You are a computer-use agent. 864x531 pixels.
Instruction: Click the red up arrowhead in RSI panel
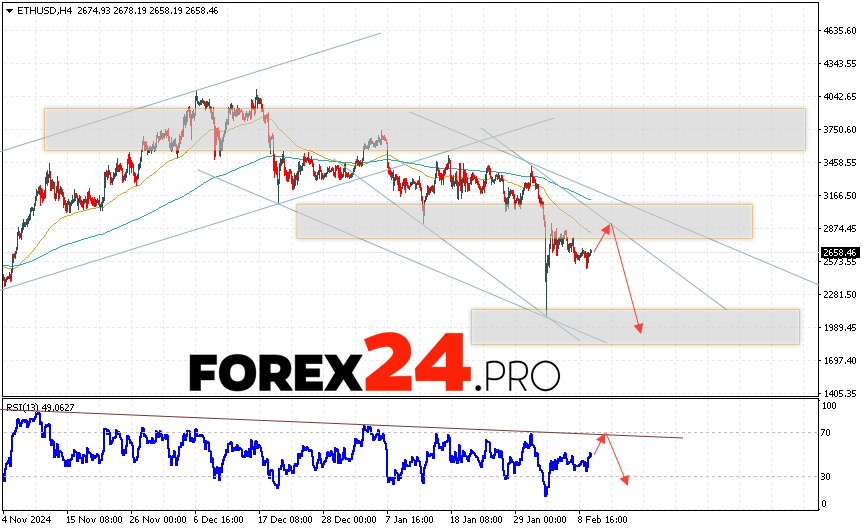602,436
